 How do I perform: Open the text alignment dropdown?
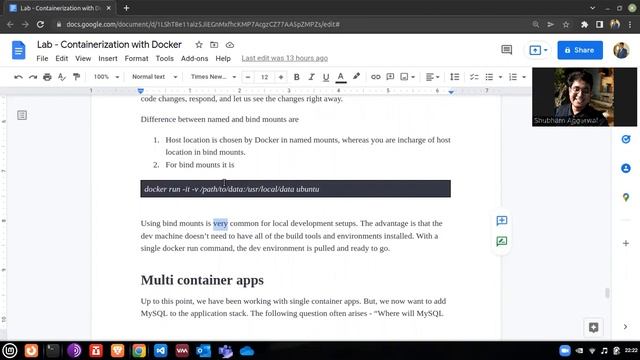(432, 77)
